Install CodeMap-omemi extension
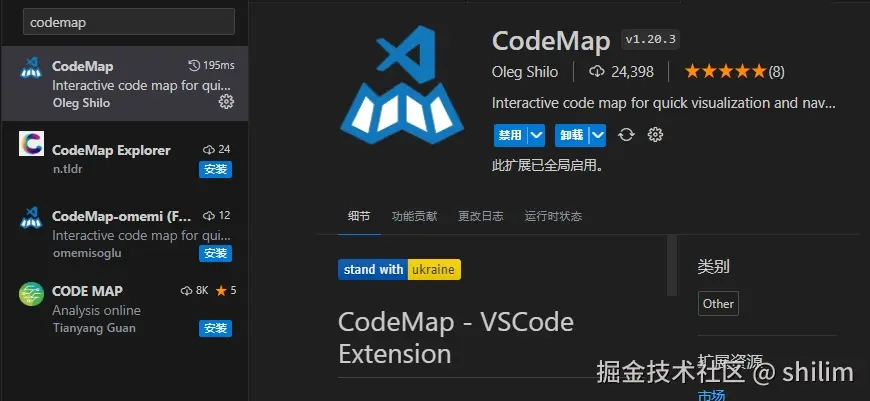 215,253
